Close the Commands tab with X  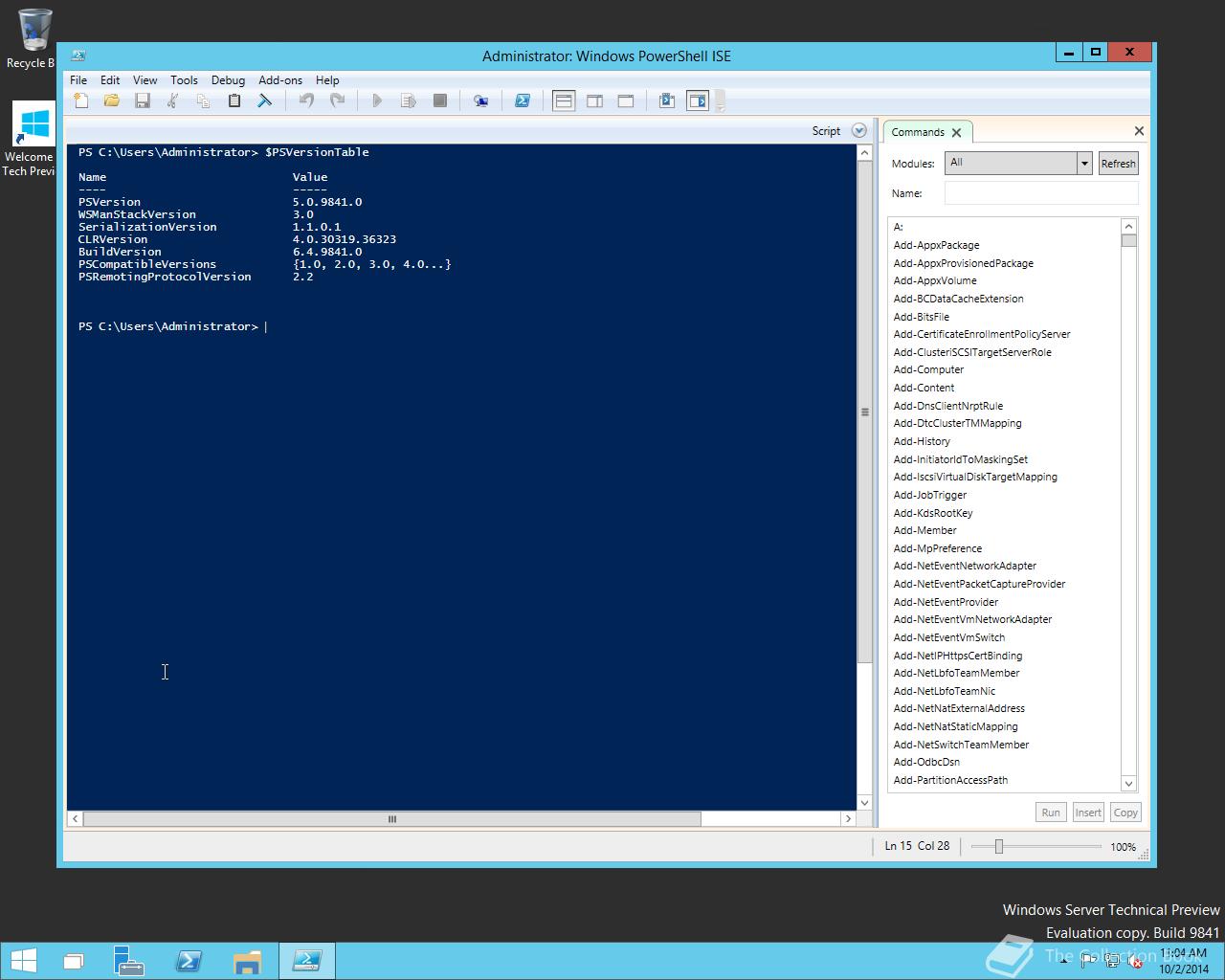tap(956, 133)
